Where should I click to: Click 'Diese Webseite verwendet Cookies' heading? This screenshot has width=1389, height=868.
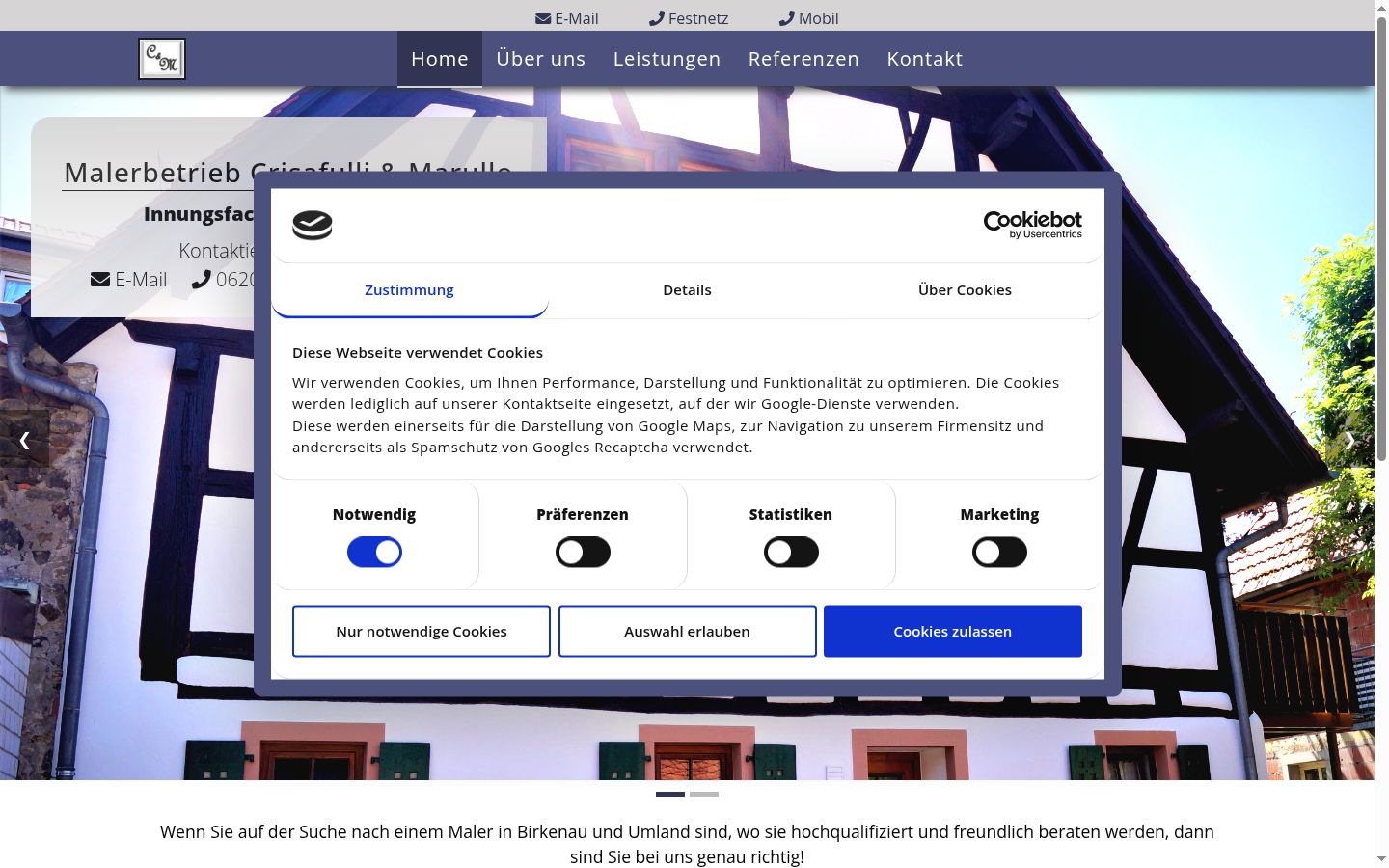click(418, 353)
